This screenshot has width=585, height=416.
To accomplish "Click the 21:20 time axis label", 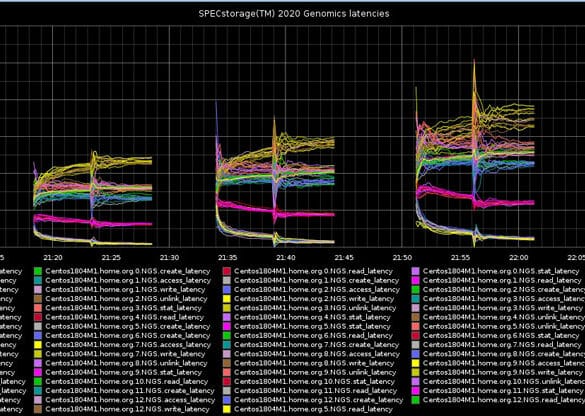I will click(x=53, y=258).
